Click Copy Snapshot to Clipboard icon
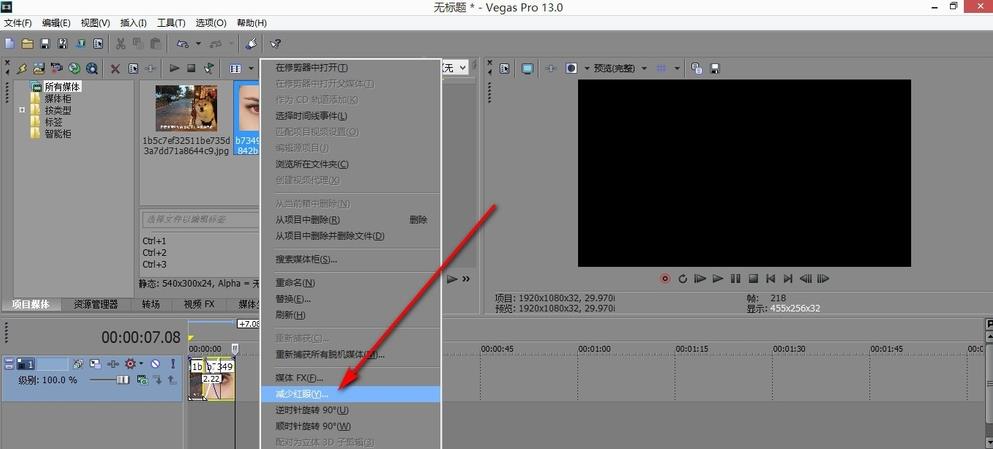 pyautogui.click(x=697, y=68)
